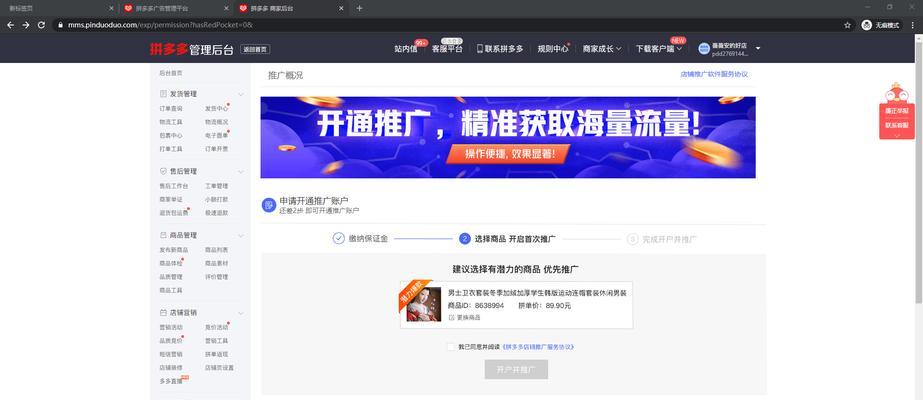Image resolution: width=923 pixels, height=400 pixels.
Task: Click the browser forward arrow
Action: tap(25, 25)
